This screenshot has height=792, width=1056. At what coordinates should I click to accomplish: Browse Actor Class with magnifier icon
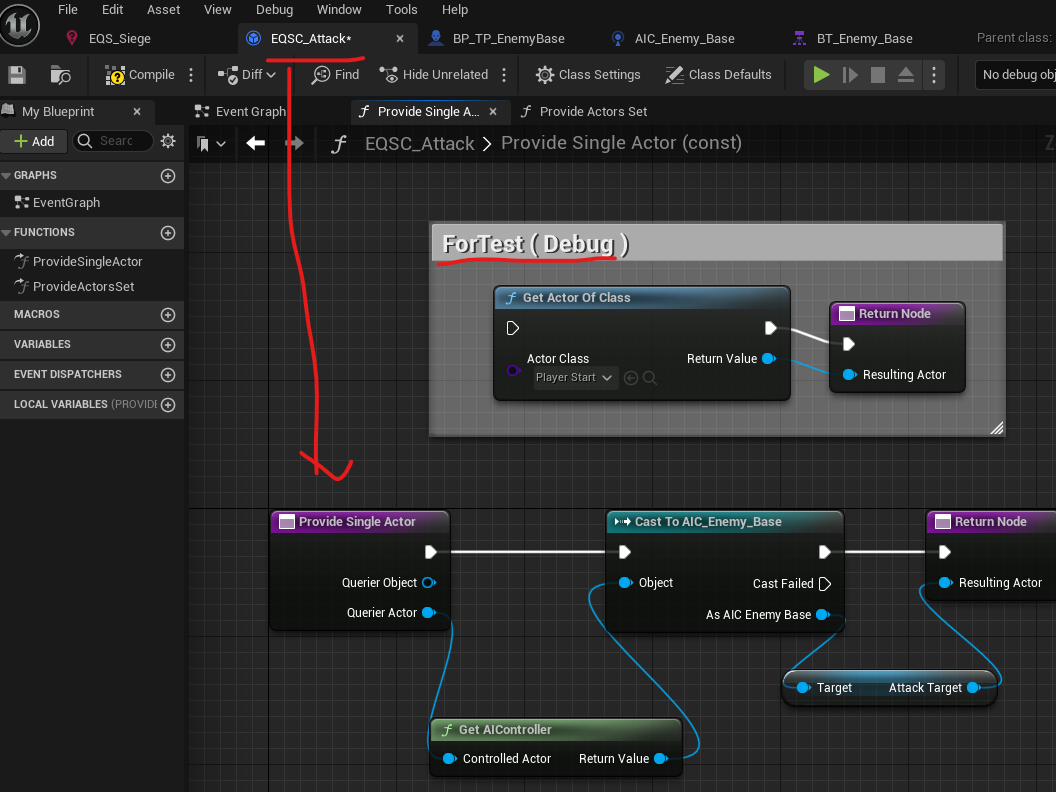pos(650,378)
